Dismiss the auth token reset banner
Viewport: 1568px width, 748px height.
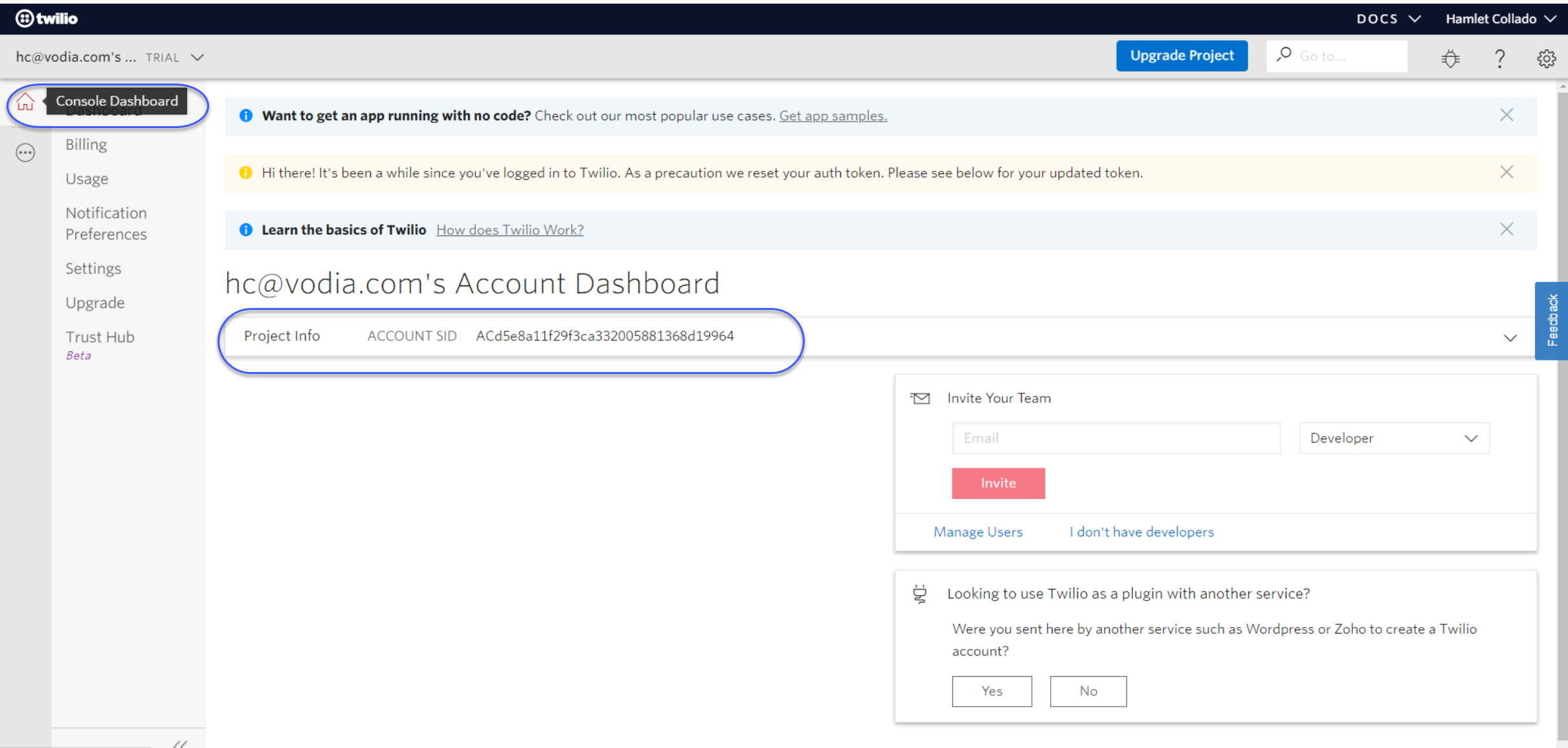point(1506,172)
